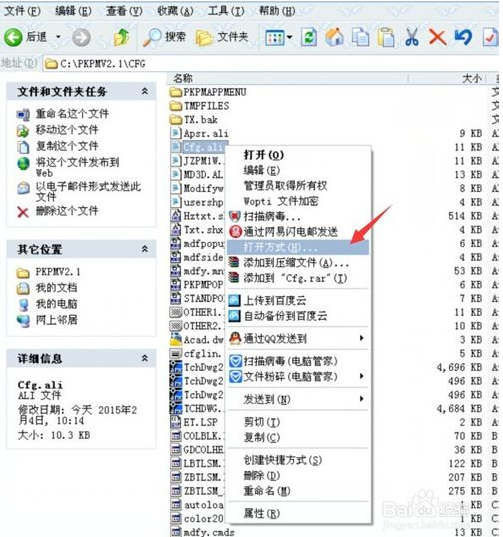
Task: Click the green Back arrow icon
Action: pyautogui.click(x=13, y=37)
